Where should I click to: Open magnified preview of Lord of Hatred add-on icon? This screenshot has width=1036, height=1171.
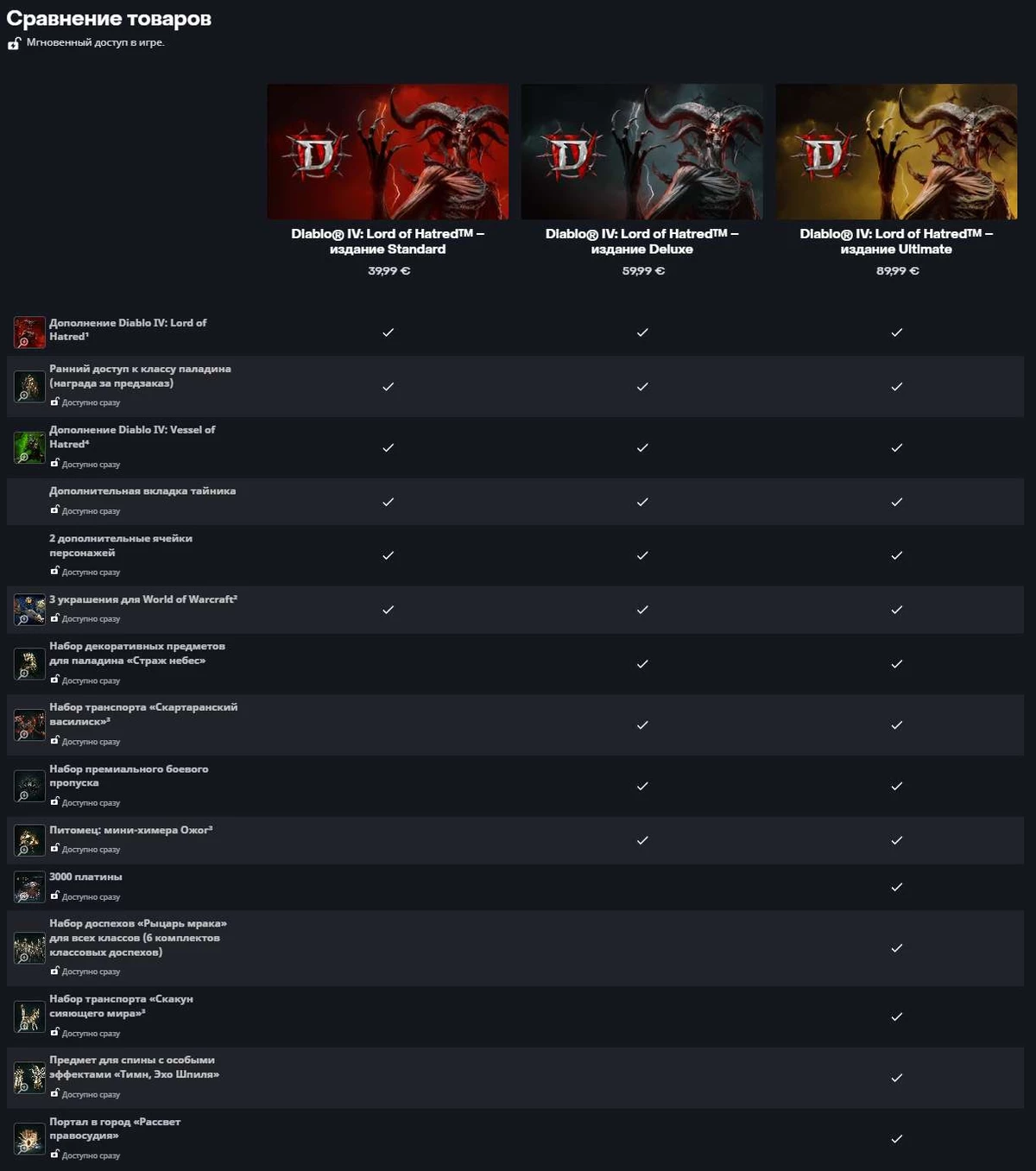click(x=28, y=331)
